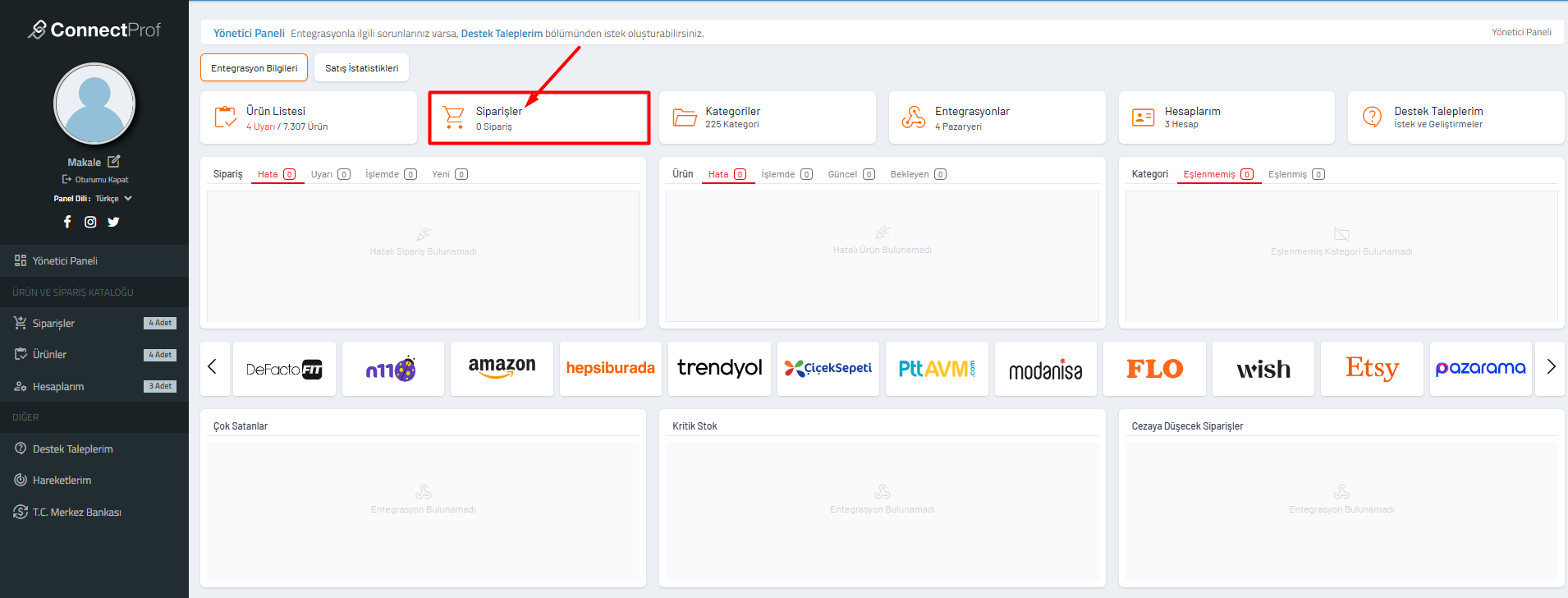Switch to Satış İstatistikleri tab

coord(361,68)
